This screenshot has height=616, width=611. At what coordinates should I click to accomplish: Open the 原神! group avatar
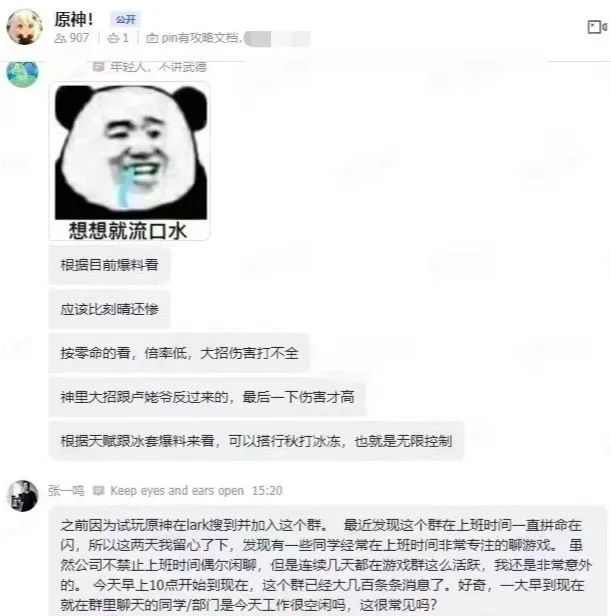coord(24,27)
